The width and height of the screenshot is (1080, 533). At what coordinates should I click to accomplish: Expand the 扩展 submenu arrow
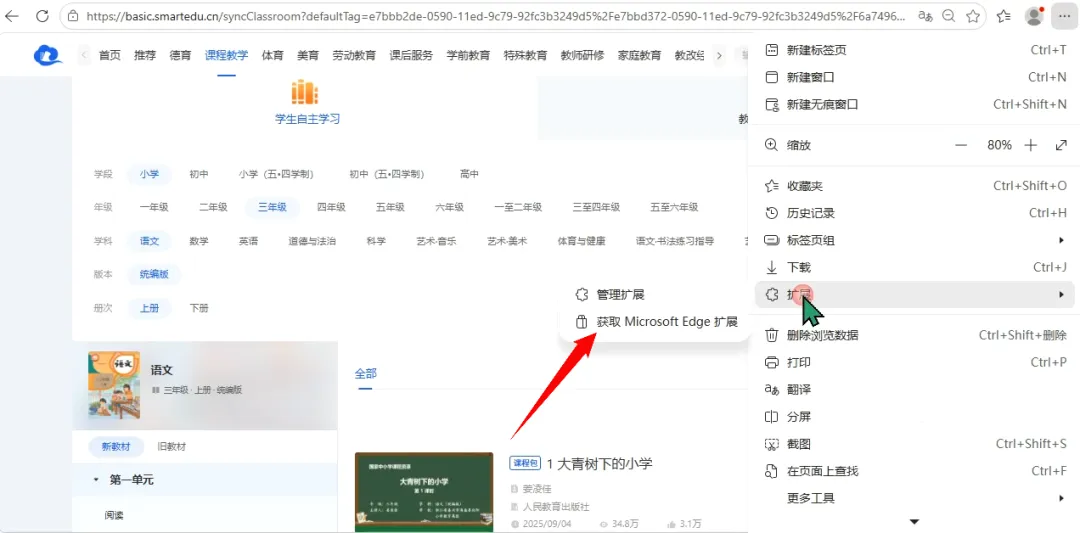point(1061,295)
